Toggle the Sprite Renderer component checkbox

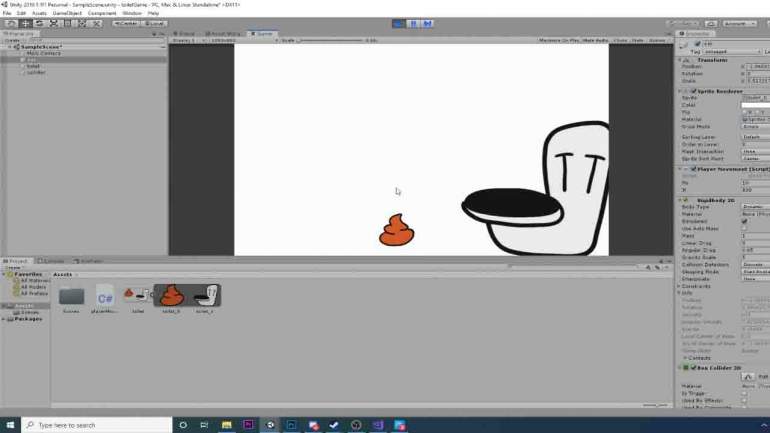(x=693, y=91)
